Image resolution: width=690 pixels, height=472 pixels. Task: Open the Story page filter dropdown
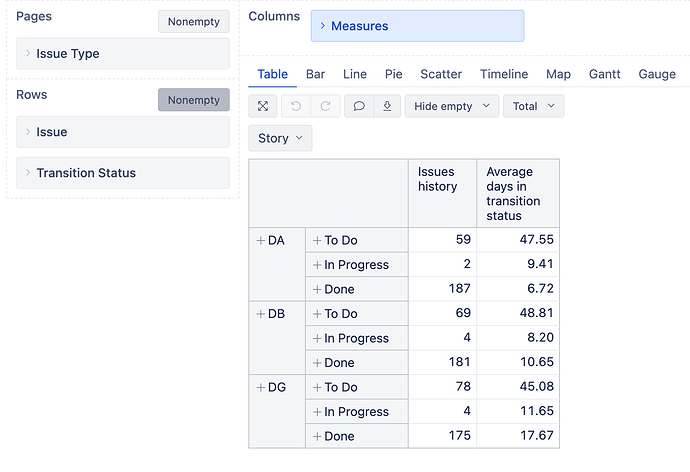(280, 138)
